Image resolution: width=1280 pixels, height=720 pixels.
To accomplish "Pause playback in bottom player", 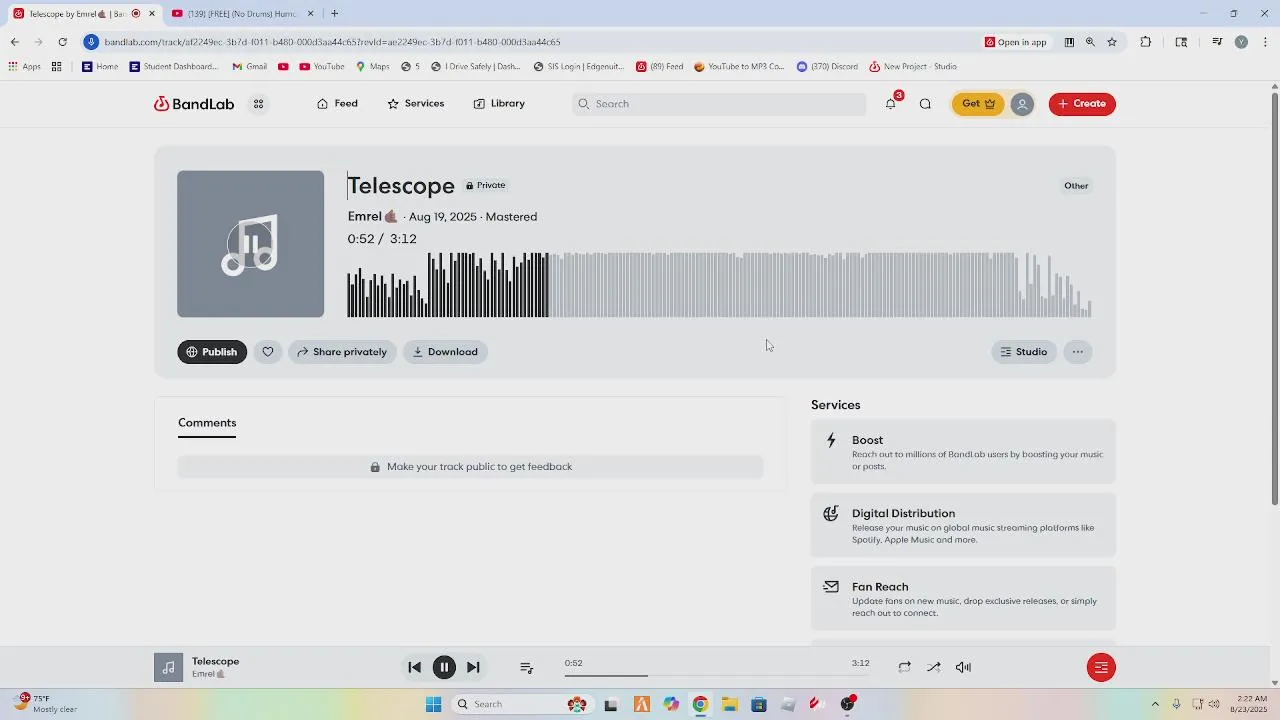I will tap(444, 667).
